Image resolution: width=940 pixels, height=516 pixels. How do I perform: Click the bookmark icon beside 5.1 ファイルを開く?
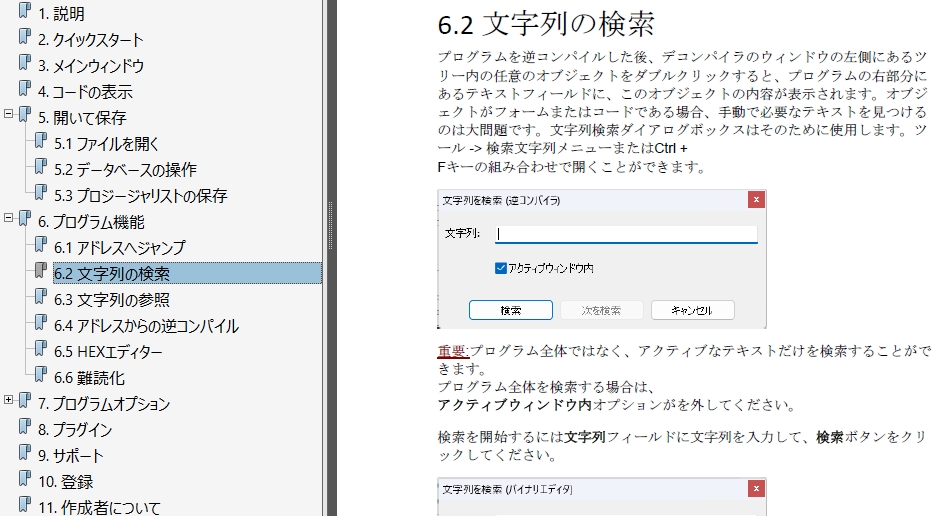coord(40,141)
